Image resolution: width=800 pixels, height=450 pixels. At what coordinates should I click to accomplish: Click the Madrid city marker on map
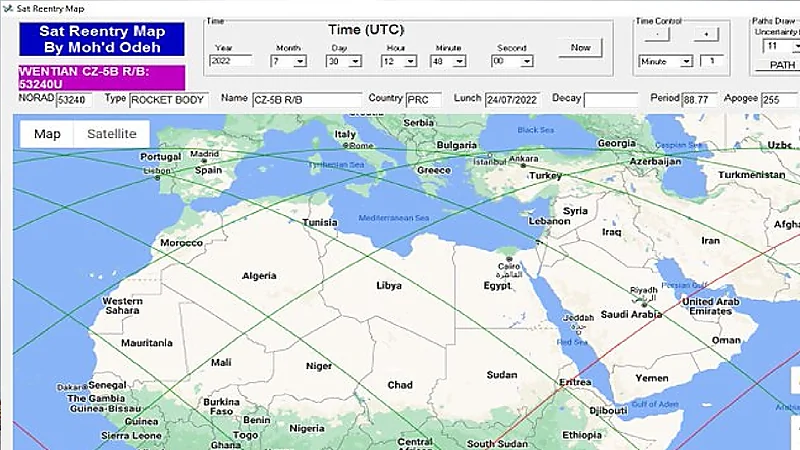click(x=204, y=161)
